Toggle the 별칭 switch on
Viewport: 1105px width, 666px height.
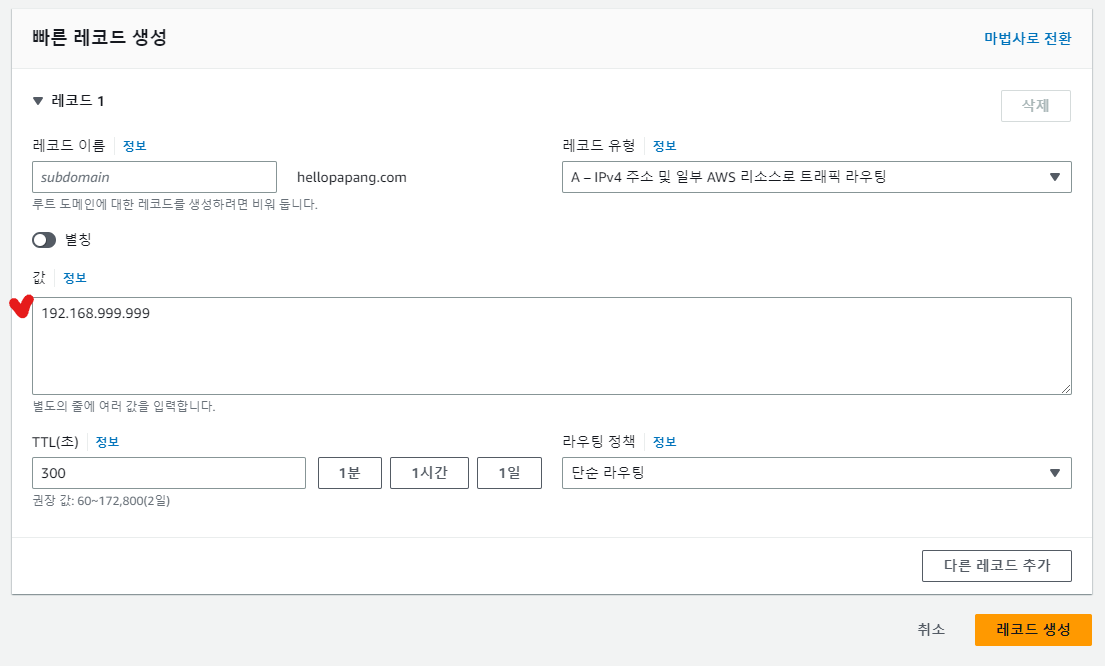click(x=44, y=240)
